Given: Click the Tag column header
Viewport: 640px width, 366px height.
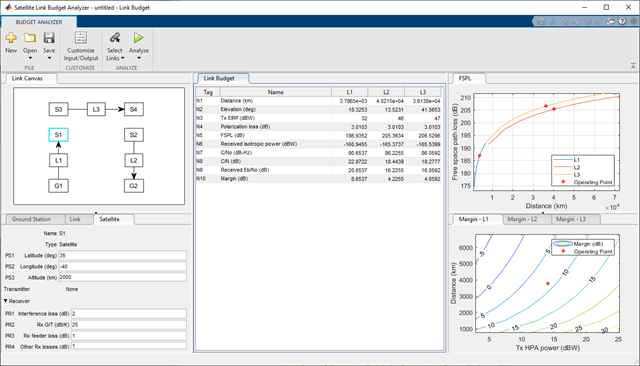Looking at the screenshot, I should tap(208, 92).
